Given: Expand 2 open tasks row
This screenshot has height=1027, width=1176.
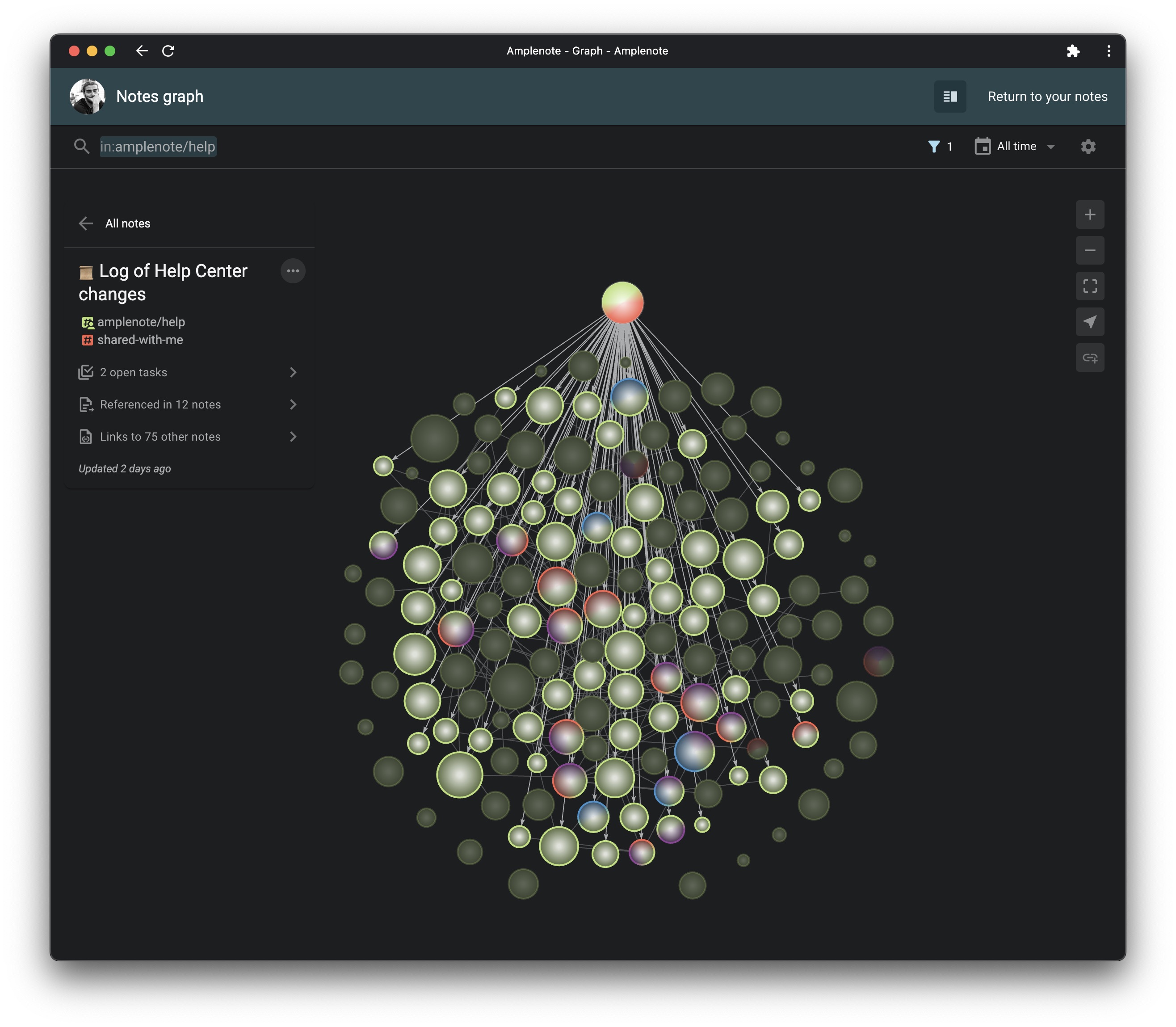Looking at the screenshot, I should pos(189,373).
